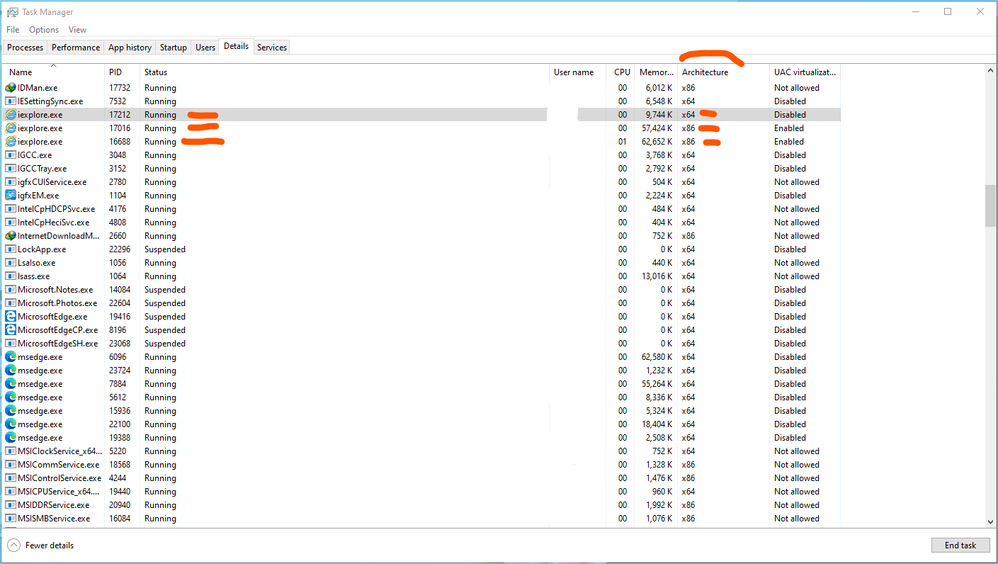This screenshot has width=998, height=564.
Task: Click the MicrosoftEdge.exe process icon
Action: tap(10, 316)
